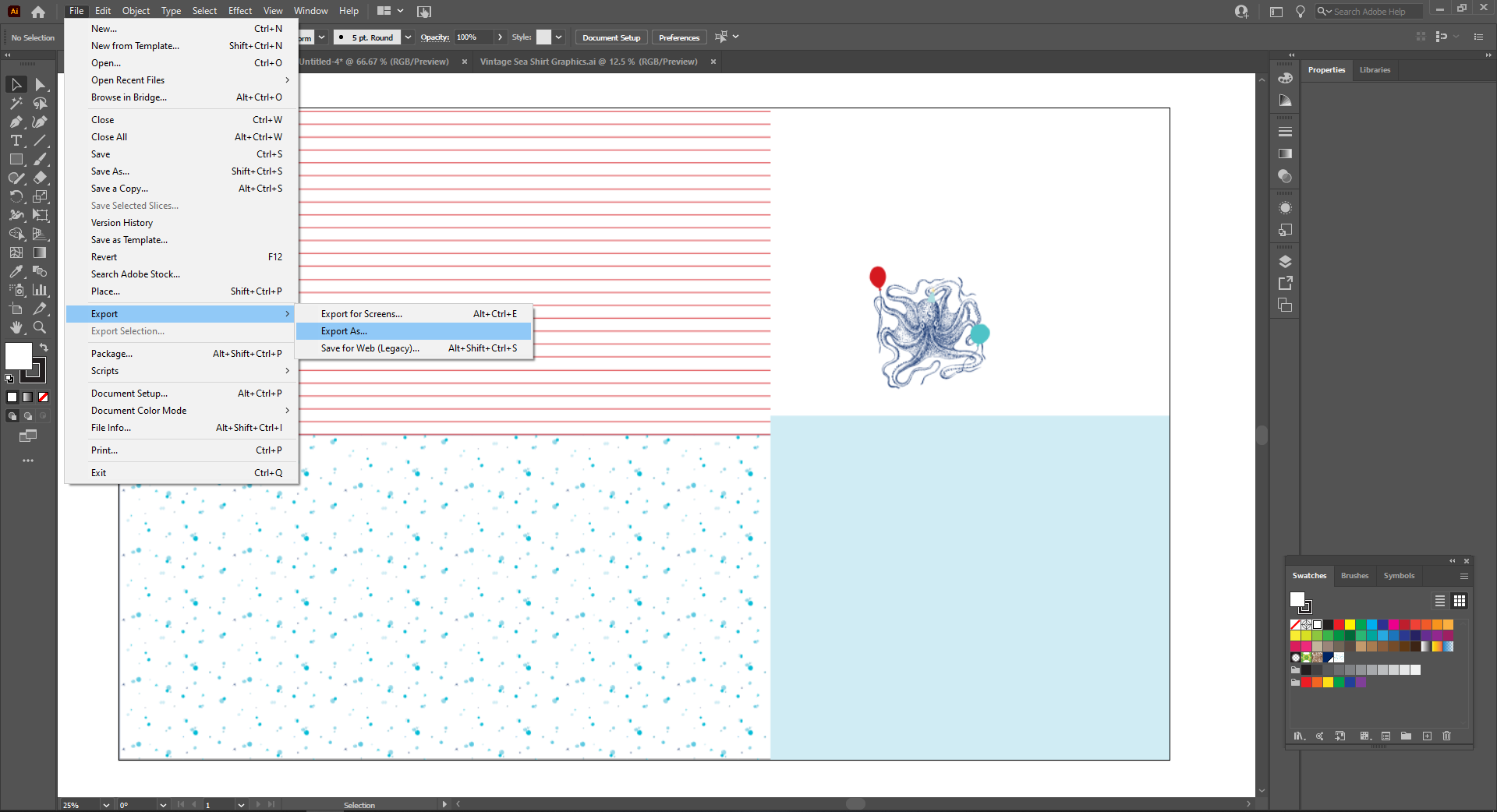
Task: Select the Line Segment tool
Action: pyautogui.click(x=41, y=140)
